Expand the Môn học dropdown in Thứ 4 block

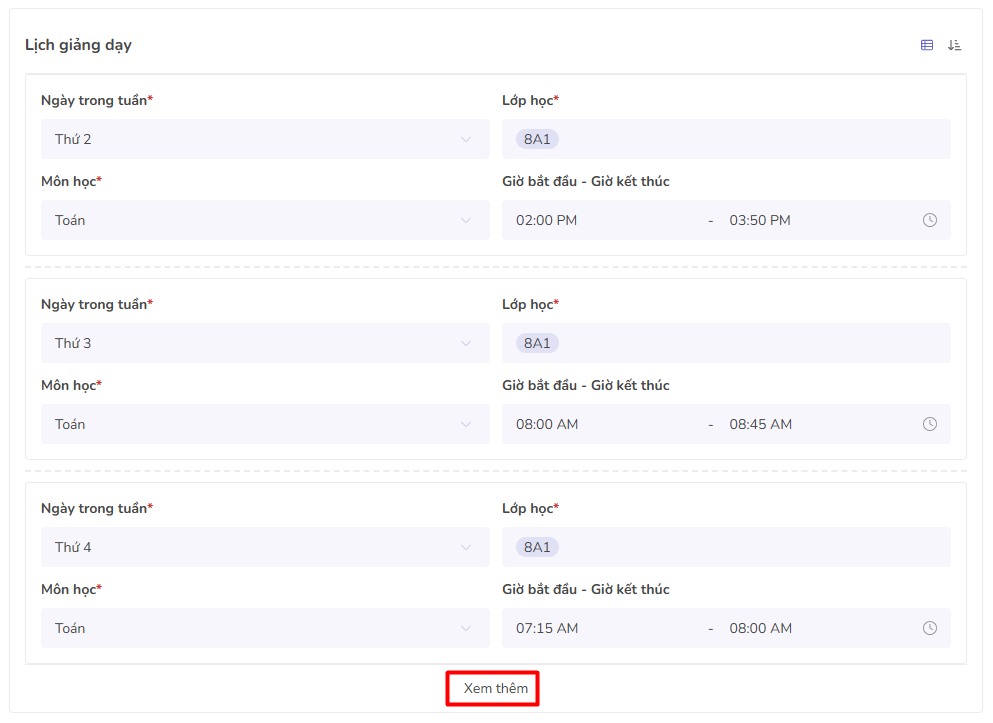pos(265,628)
